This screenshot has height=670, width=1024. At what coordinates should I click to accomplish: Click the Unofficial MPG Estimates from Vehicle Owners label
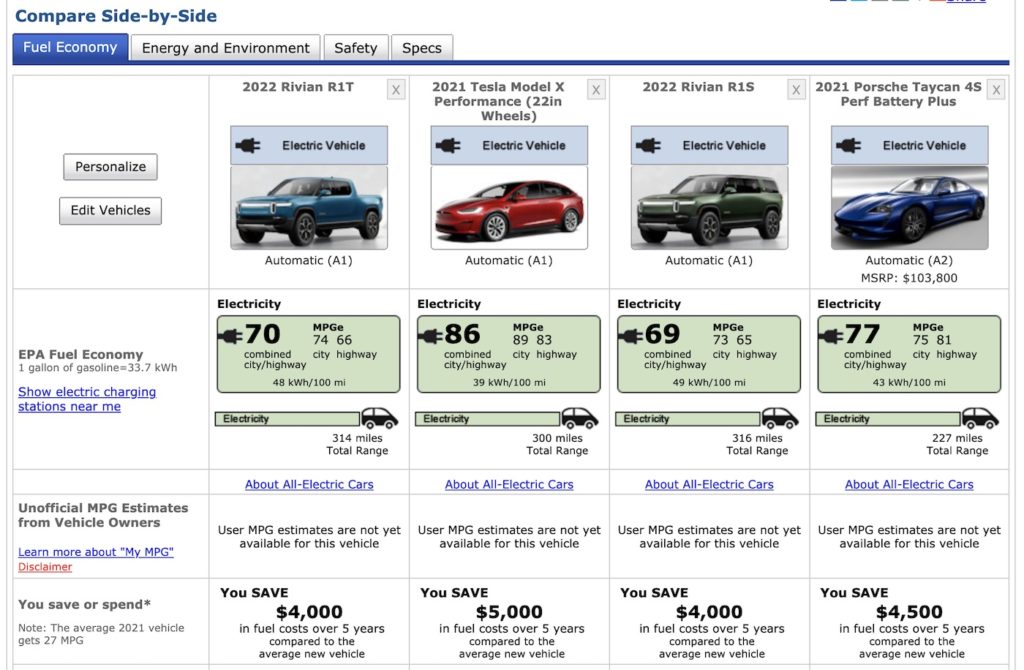pos(103,515)
